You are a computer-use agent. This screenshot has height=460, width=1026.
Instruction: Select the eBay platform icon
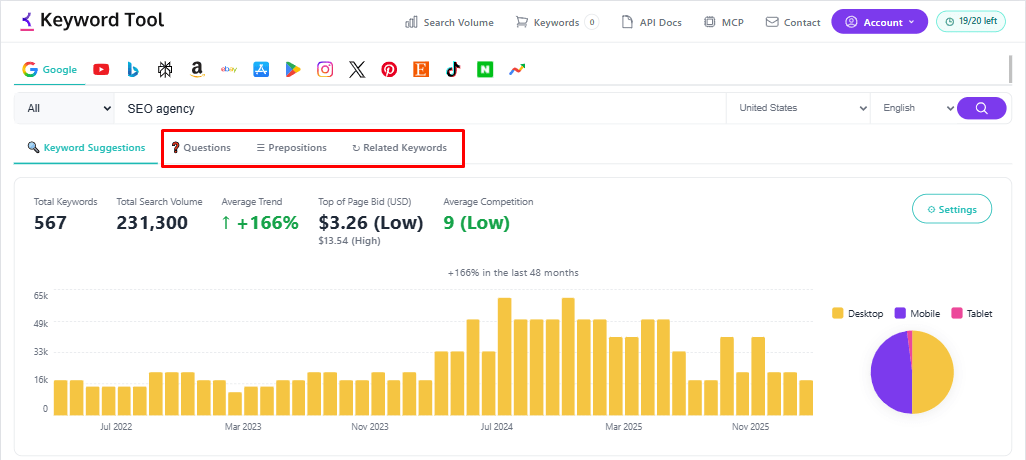228,69
